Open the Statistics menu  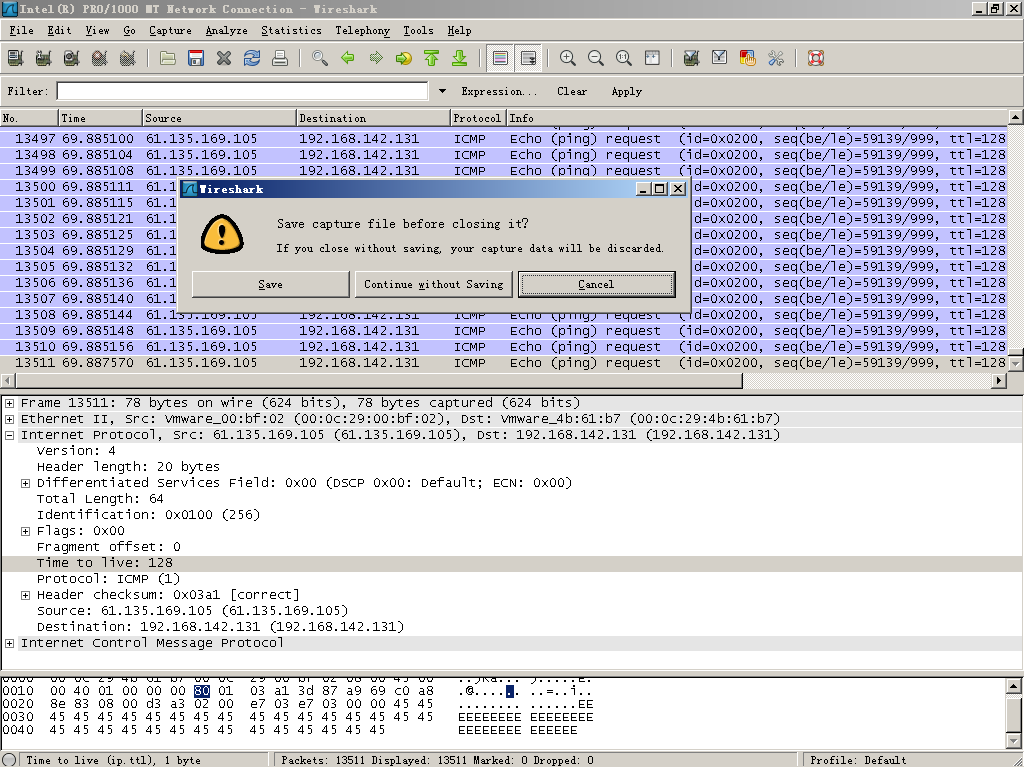[x=291, y=31]
